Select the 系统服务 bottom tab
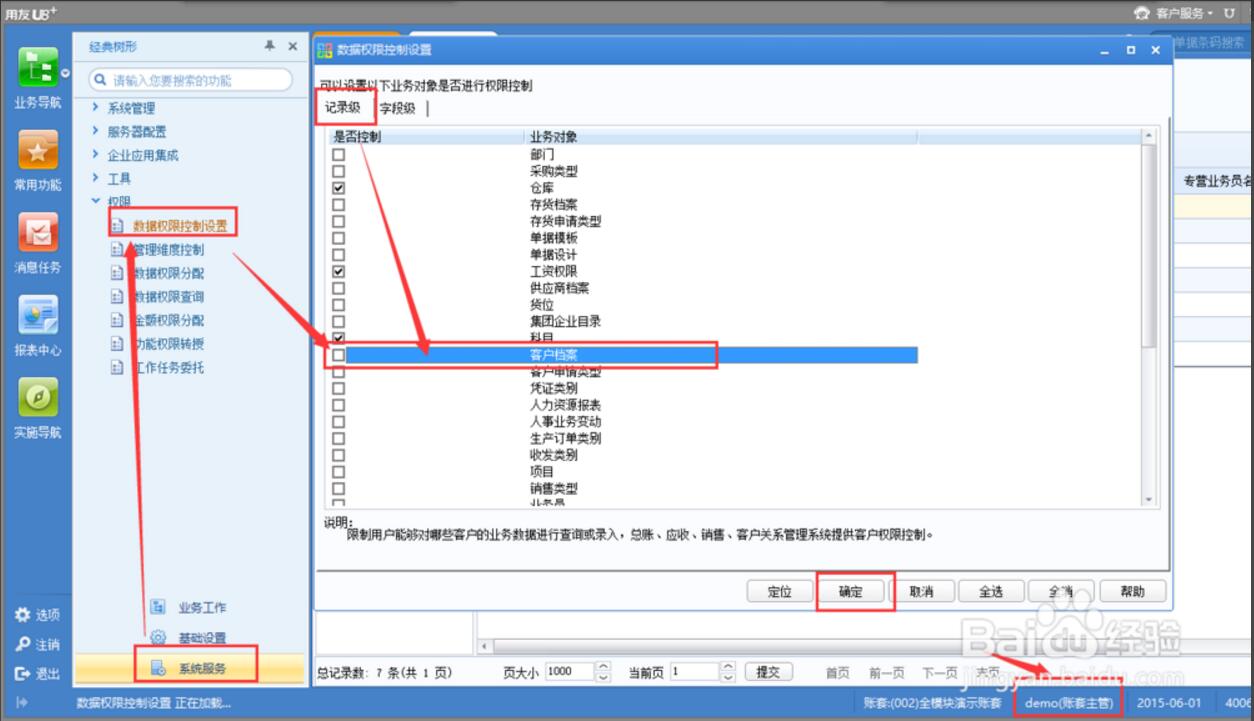This screenshot has width=1254, height=721. pos(201,667)
